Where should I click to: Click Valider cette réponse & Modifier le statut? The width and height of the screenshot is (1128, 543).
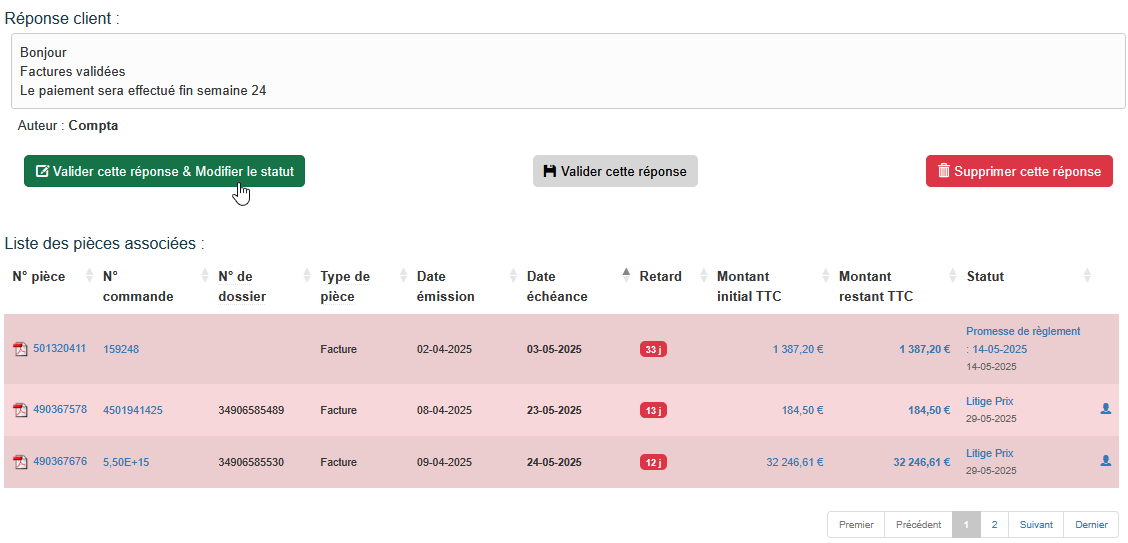click(x=164, y=171)
